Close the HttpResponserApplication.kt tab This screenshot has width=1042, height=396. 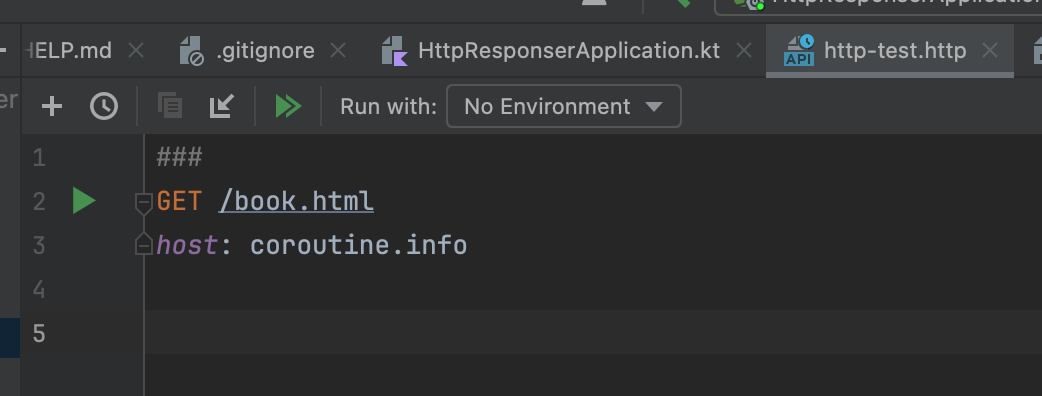pyautogui.click(x=744, y=50)
